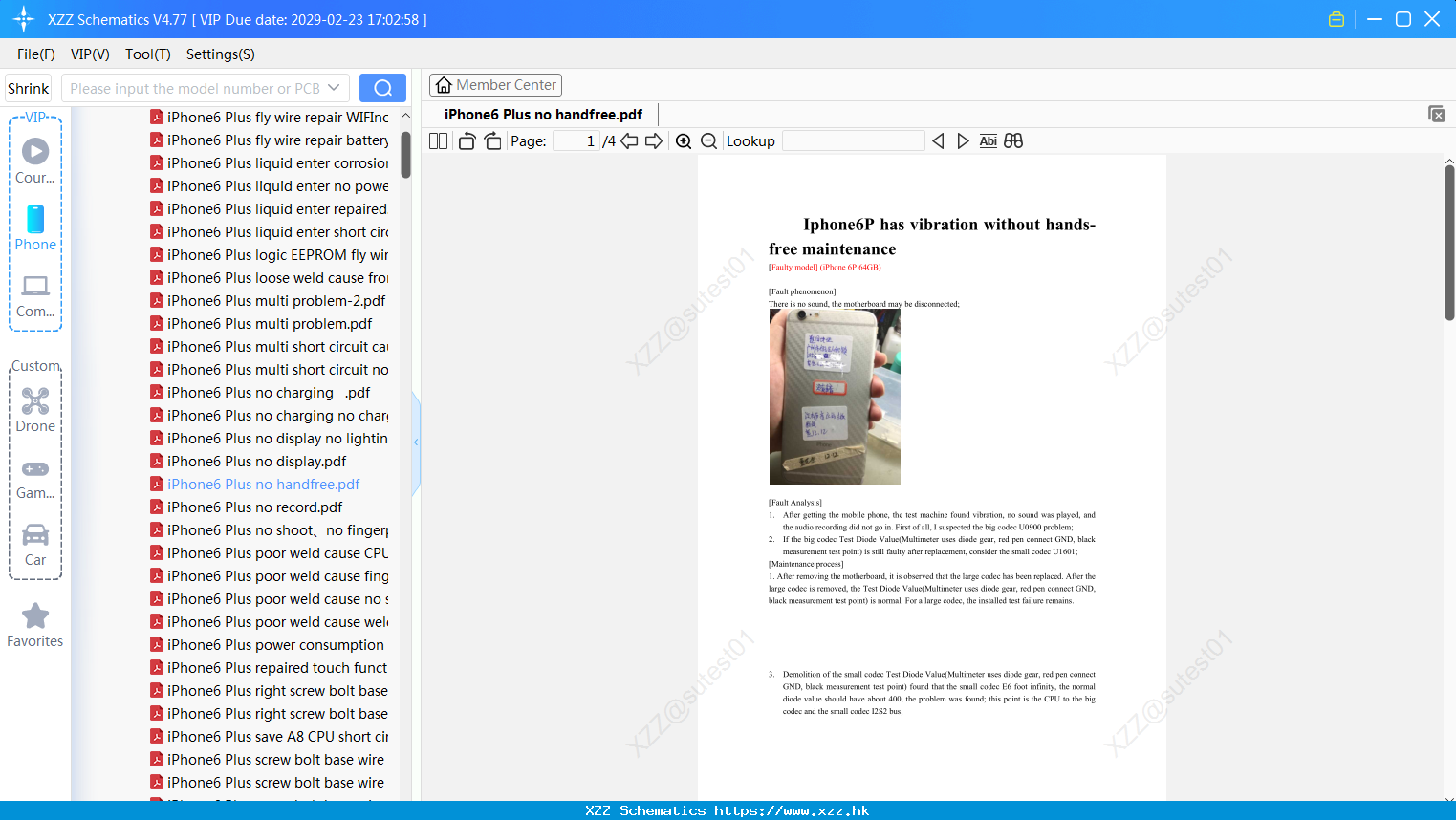Zoom out of the PDF
The width and height of the screenshot is (1456, 820).
709,141
